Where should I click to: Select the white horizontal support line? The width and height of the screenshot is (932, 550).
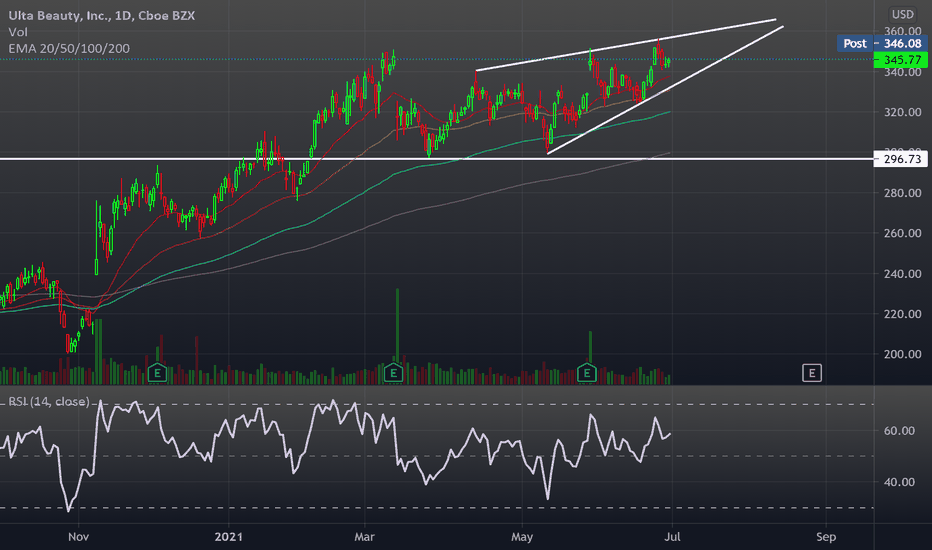[437, 159]
